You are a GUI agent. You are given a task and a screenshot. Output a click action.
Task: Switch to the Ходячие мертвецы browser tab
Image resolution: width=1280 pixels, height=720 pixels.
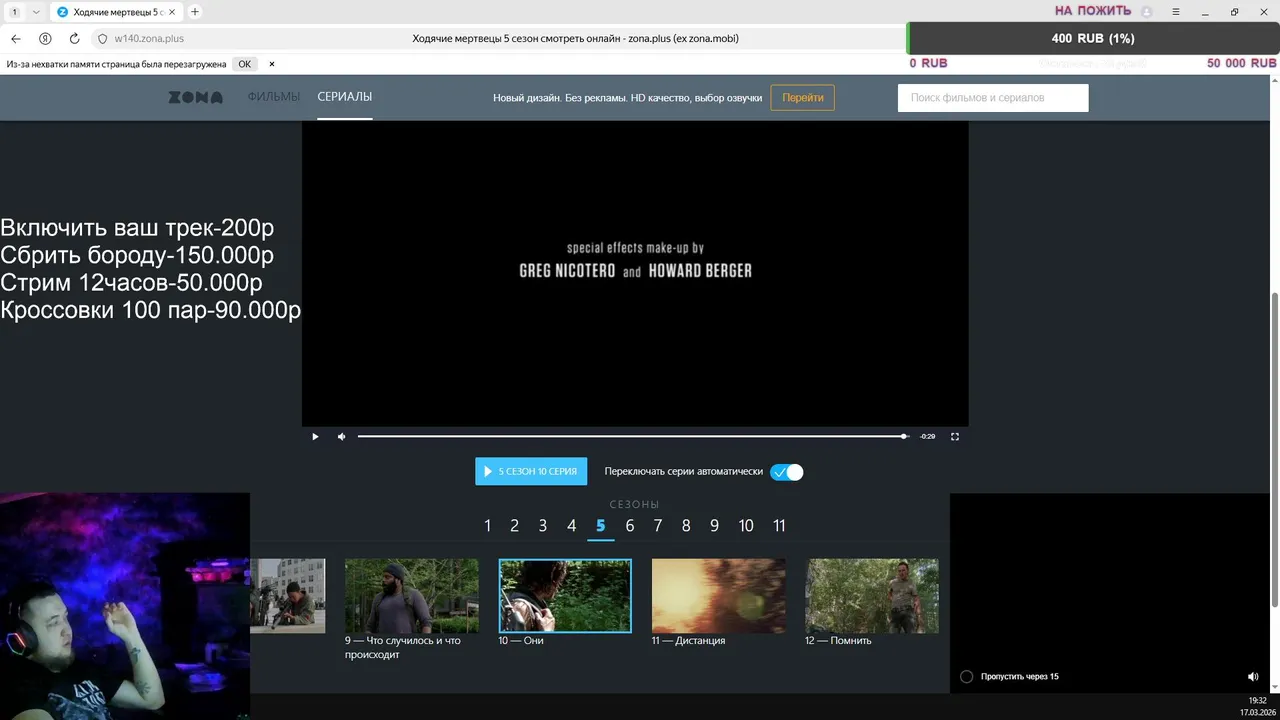coord(118,12)
